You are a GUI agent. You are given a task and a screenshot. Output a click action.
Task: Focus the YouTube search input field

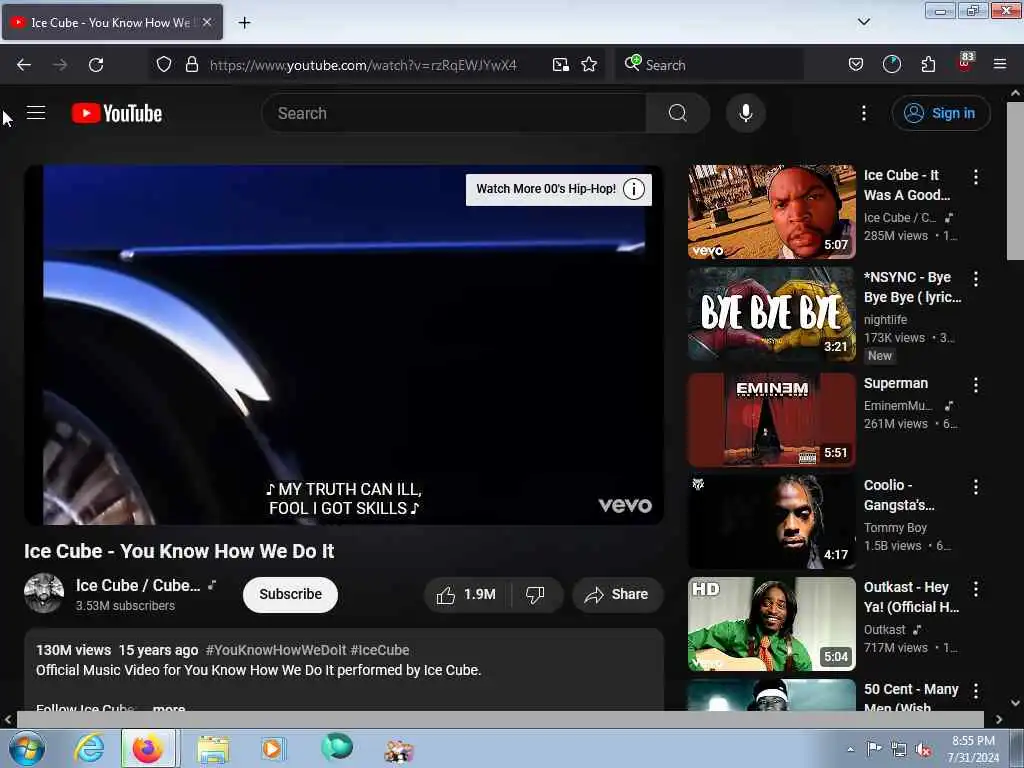pos(454,113)
